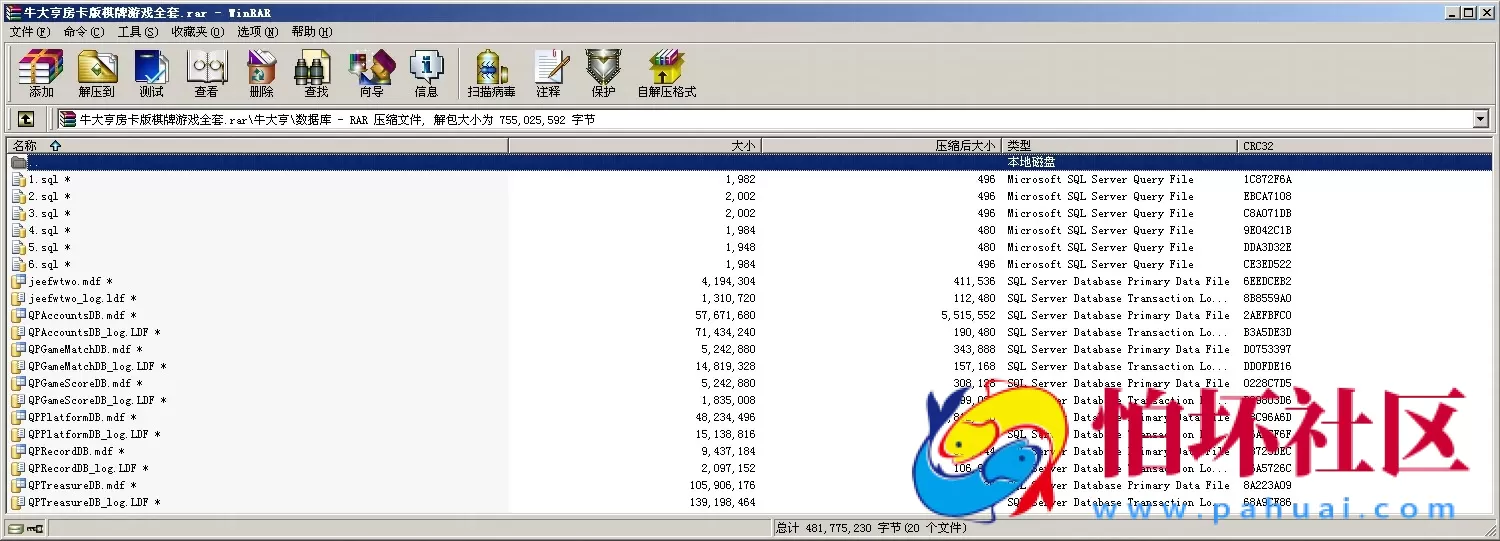The height and width of the screenshot is (541, 1500).
Task: Click the 删除 (Delete) toolbar icon
Action: tap(261, 73)
